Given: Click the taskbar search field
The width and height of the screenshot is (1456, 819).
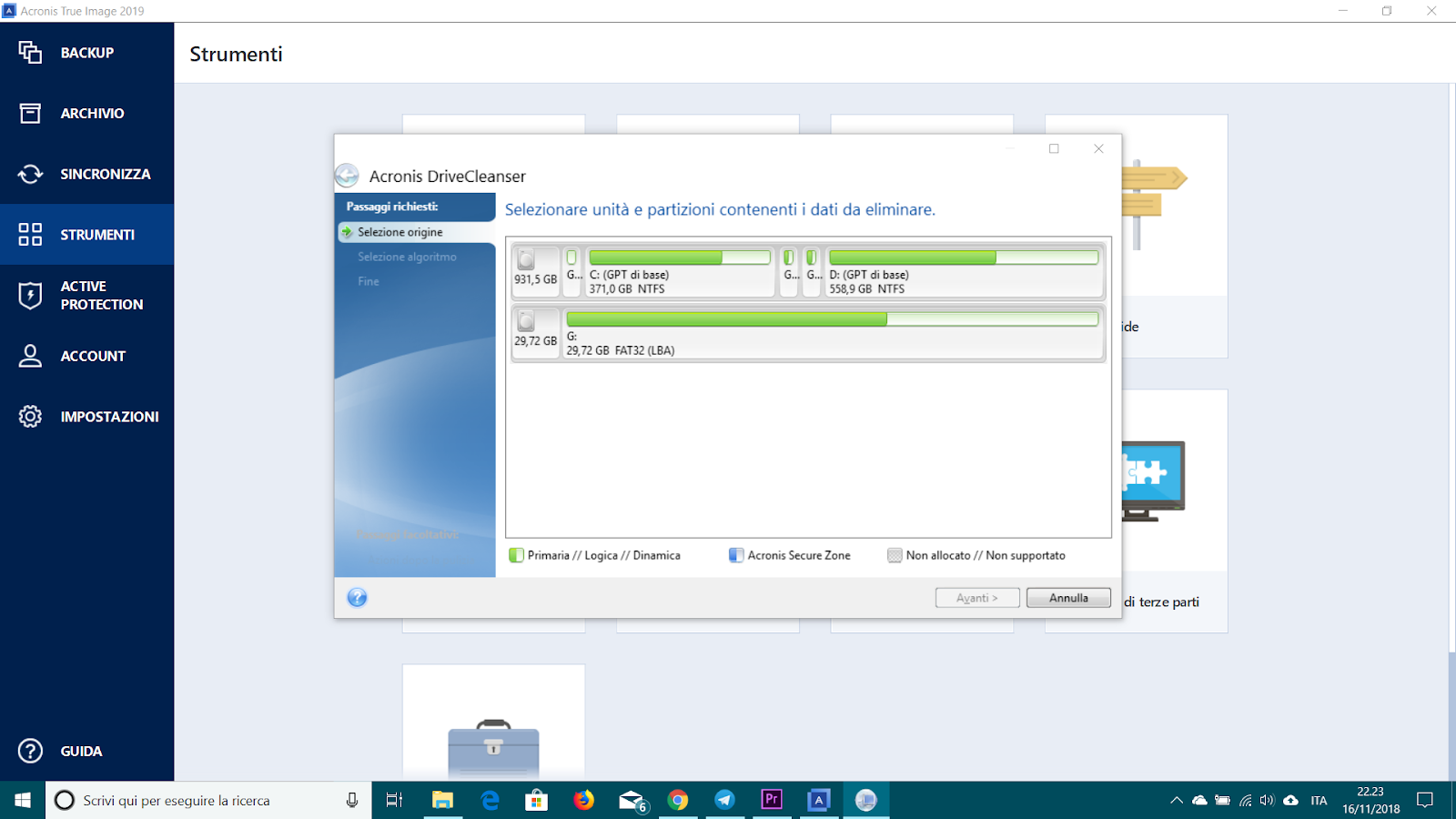Looking at the screenshot, I should point(208,800).
